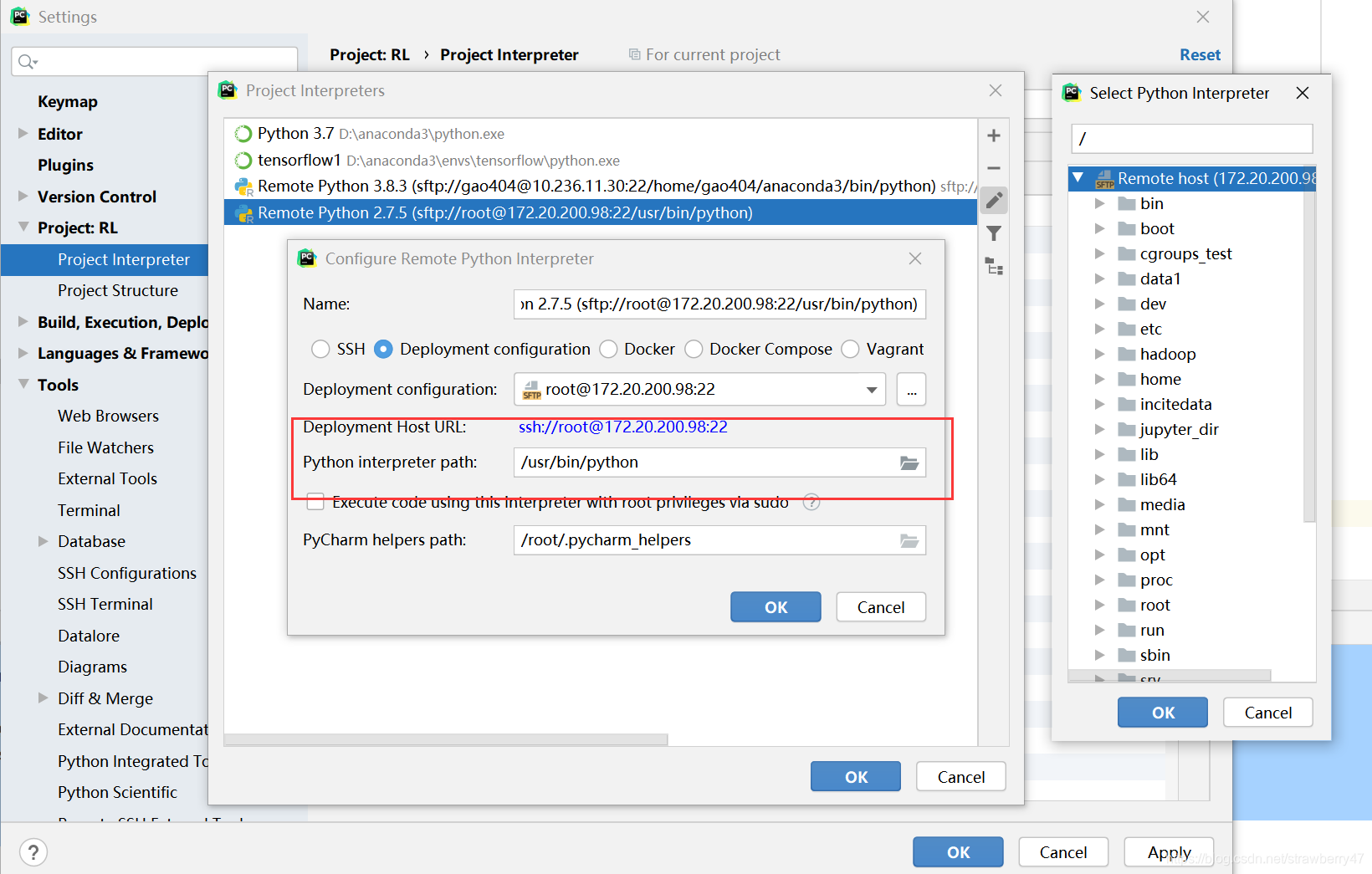
Task: Open deployment configuration ellipsis button
Action: point(911,390)
